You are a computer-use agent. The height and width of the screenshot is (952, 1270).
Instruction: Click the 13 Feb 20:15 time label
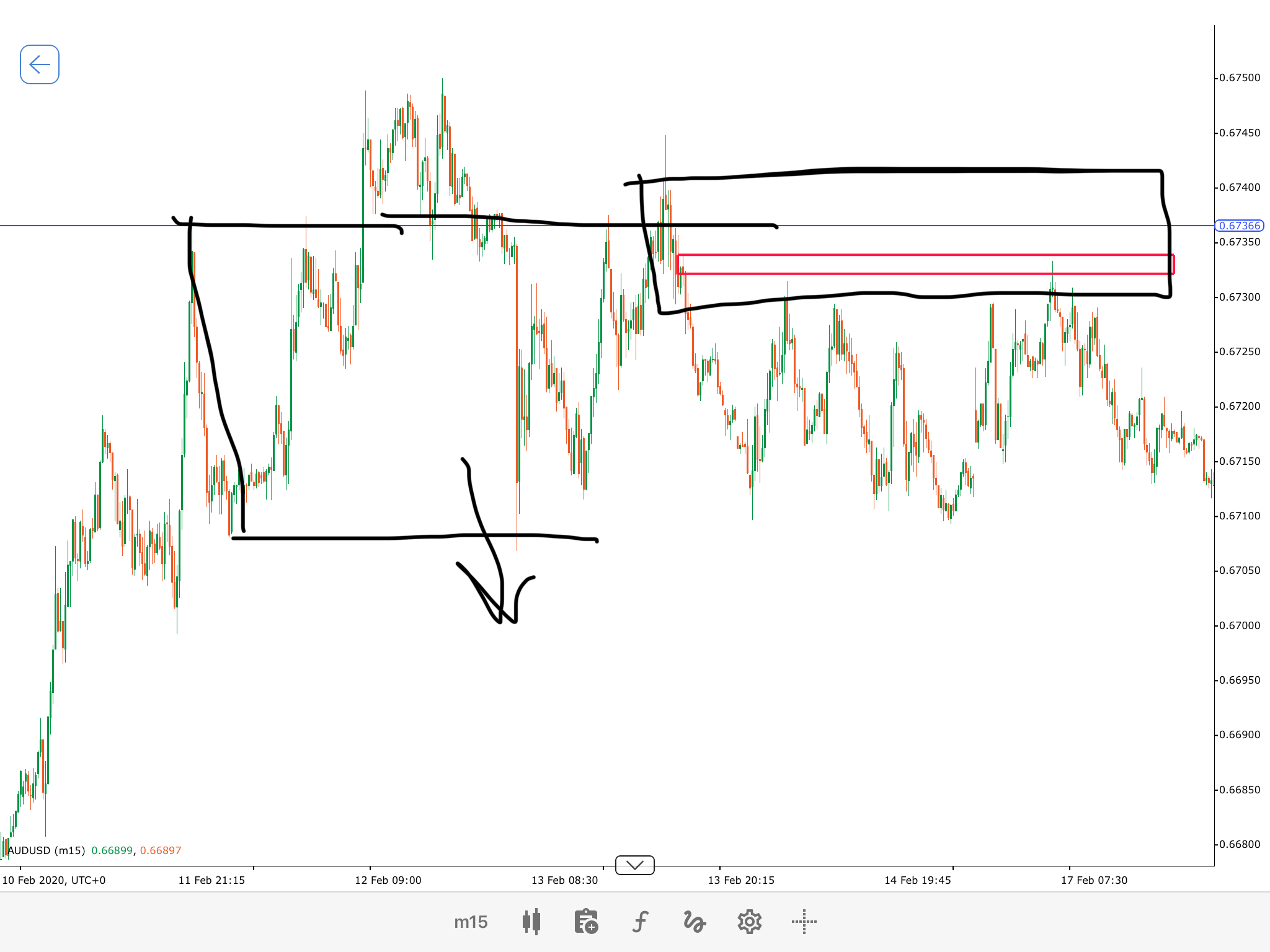[x=741, y=880]
